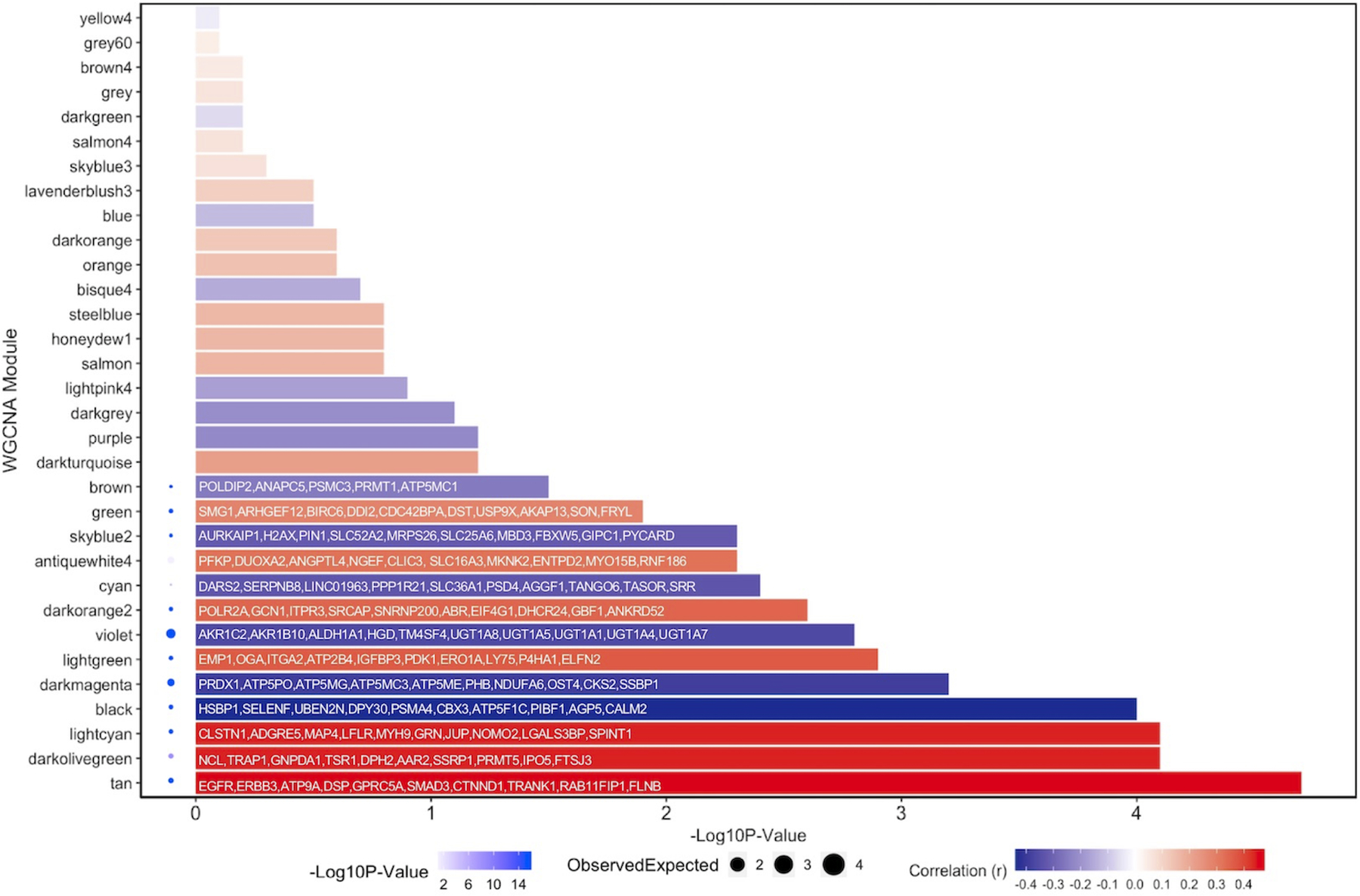Screen dimensions: 1360x896
Task: Click the '-0.4' correlation legend tick
Action: pos(1025,885)
